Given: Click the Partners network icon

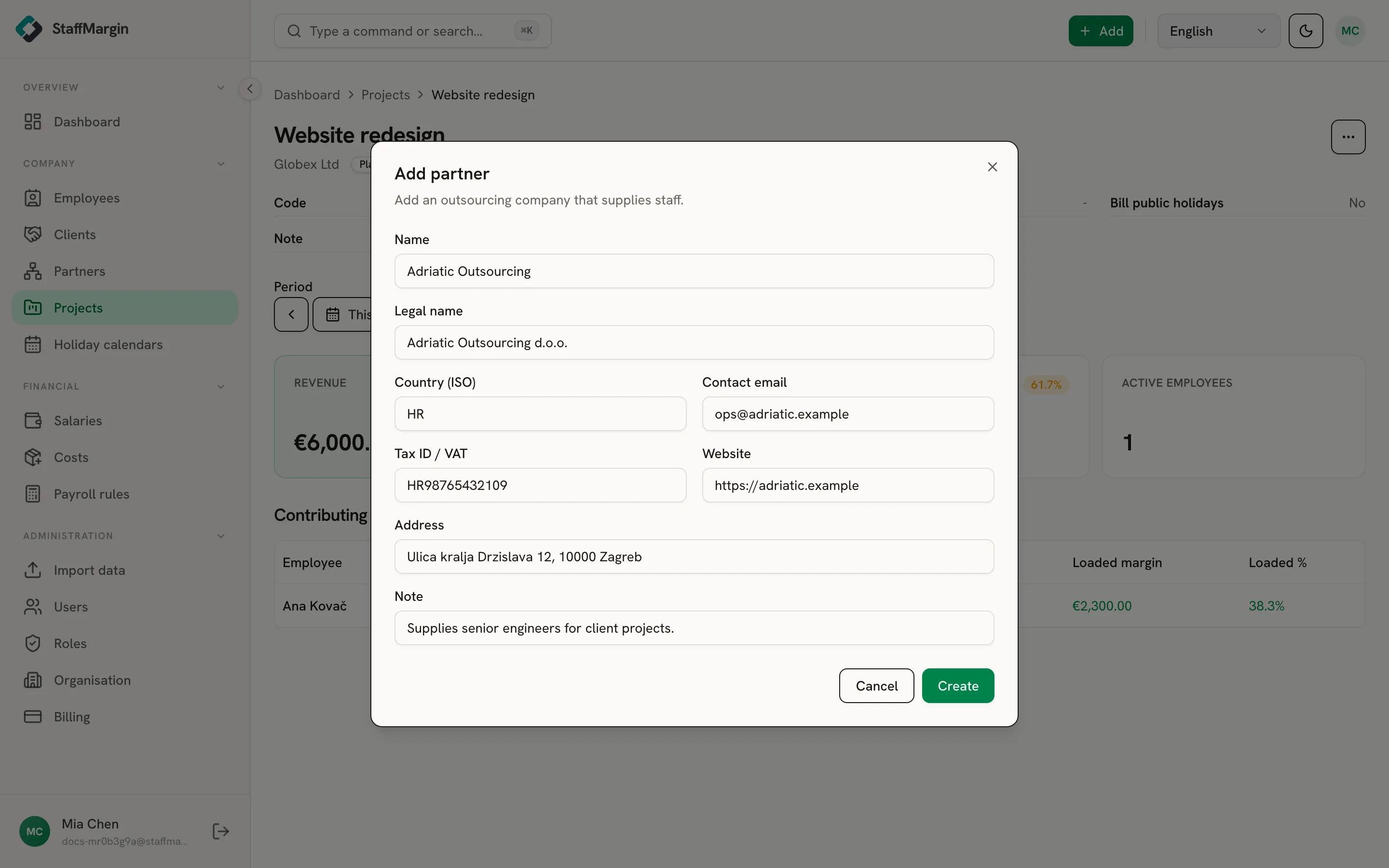Looking at the screenshot, I should (33, 271).
